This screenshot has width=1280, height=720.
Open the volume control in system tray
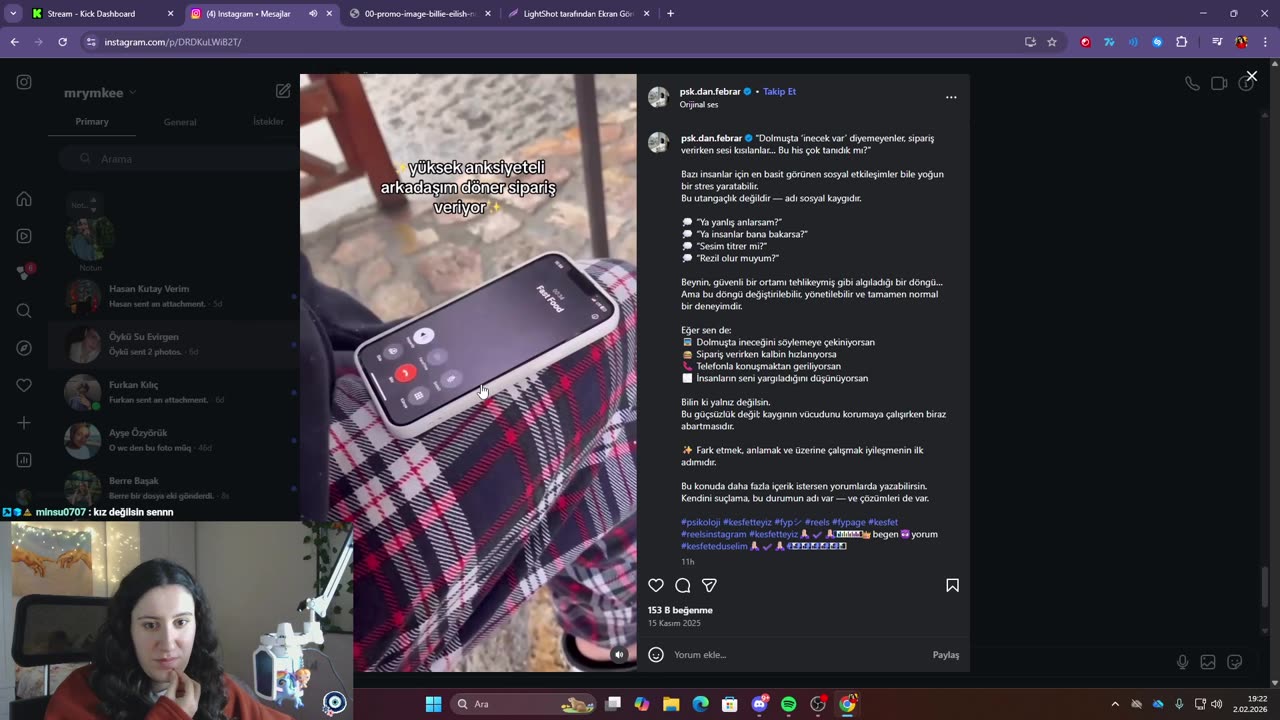[x=1216, y=704]
